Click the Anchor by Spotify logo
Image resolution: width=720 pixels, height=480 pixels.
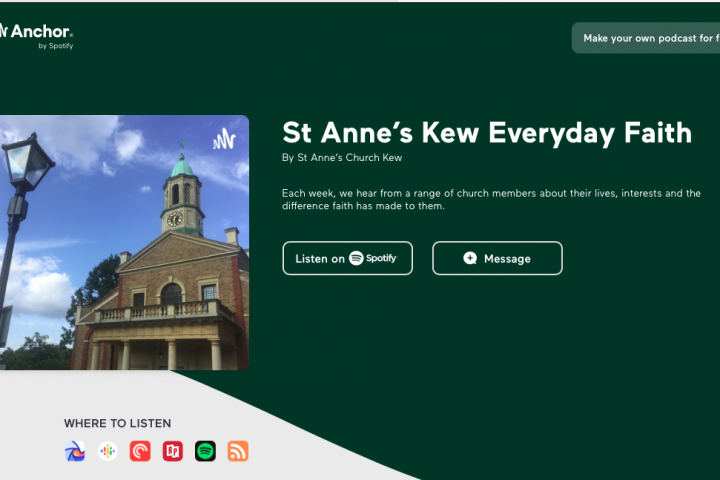click(x=36, y=36)
